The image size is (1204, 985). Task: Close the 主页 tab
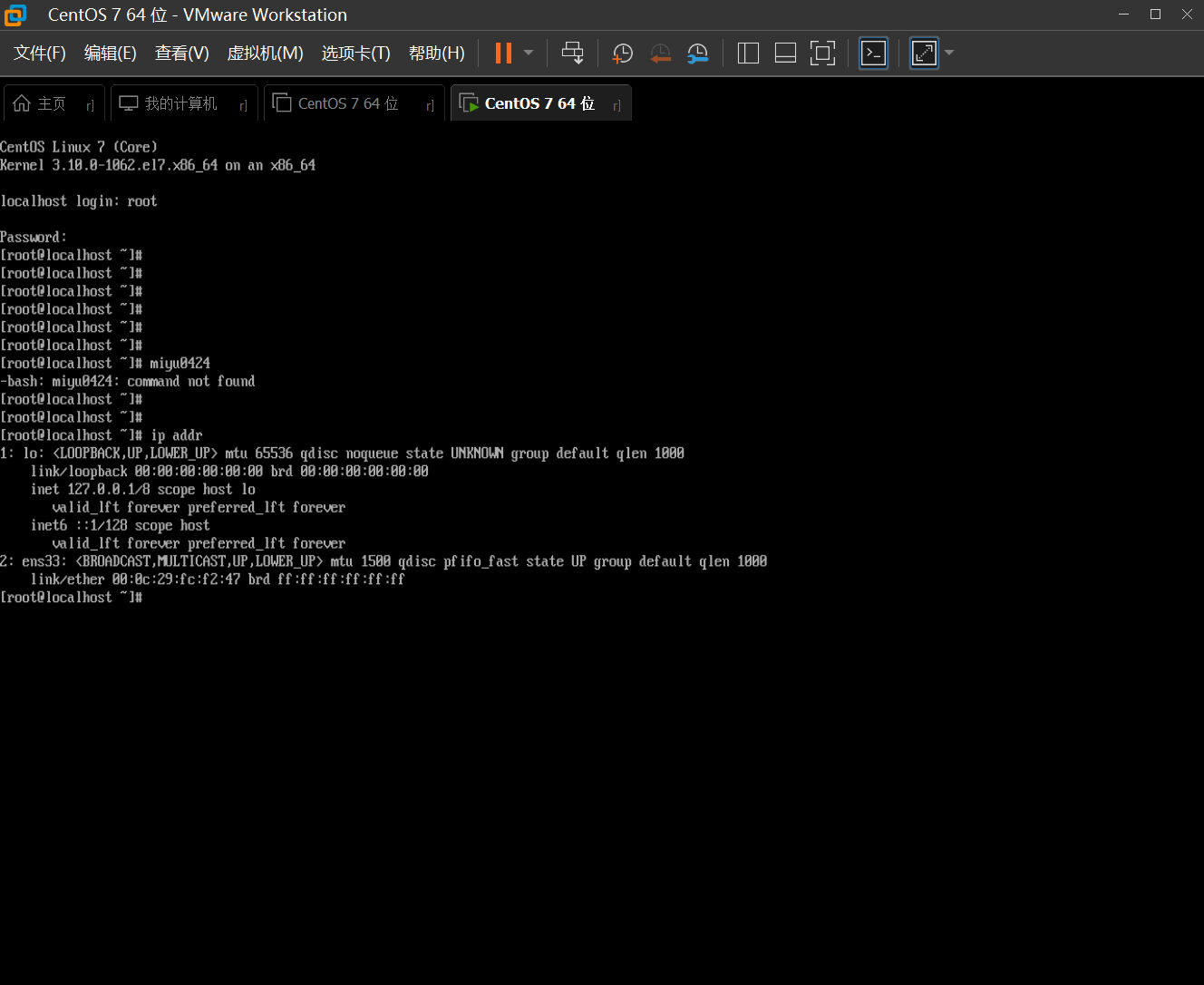click(90, 105)
